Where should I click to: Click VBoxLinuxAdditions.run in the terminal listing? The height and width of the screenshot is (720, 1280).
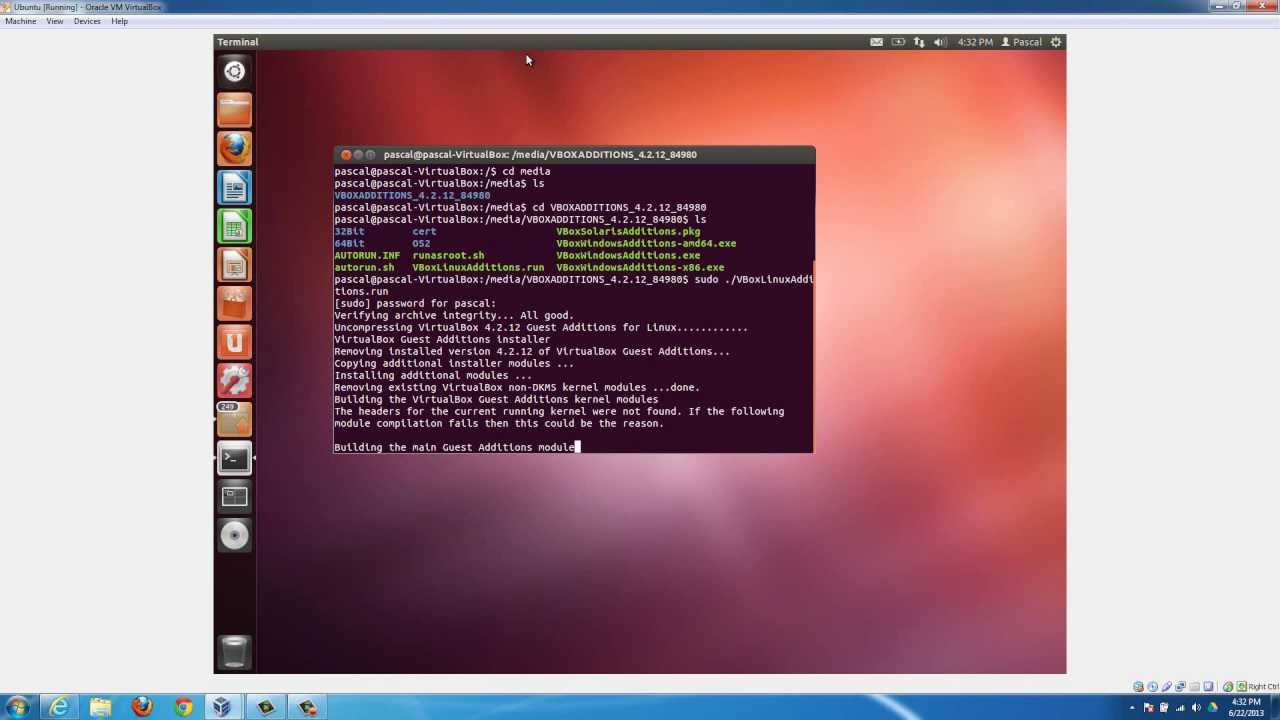(478, 267)
